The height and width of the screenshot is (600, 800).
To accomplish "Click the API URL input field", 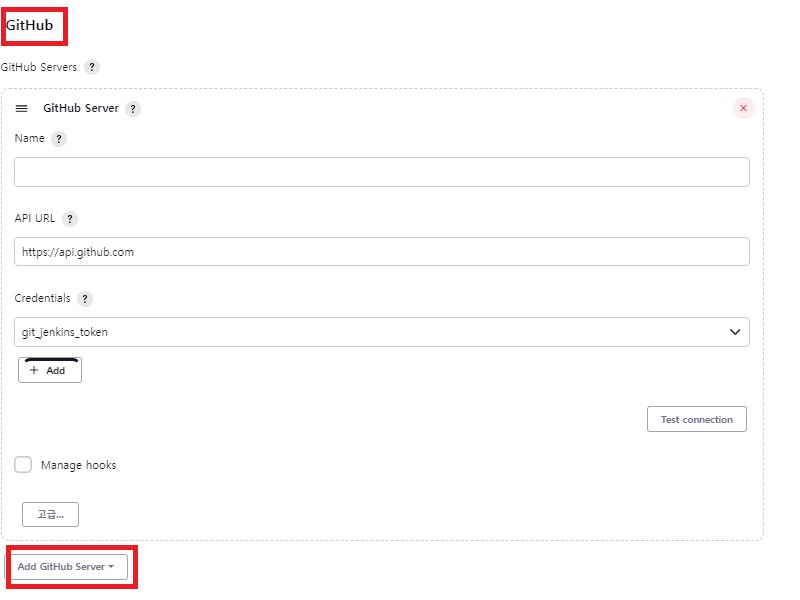I will point(382,252).
